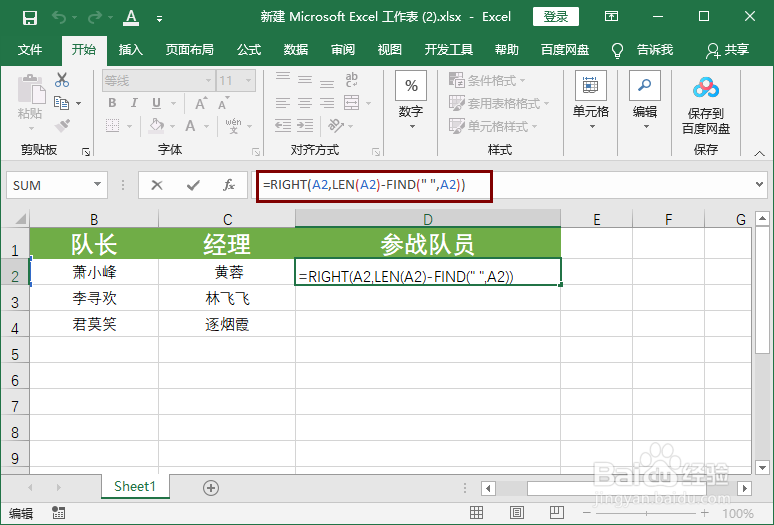Switch to the 公式 tab
The height and width of the screenshot is (525, 774).
(249, 50)
